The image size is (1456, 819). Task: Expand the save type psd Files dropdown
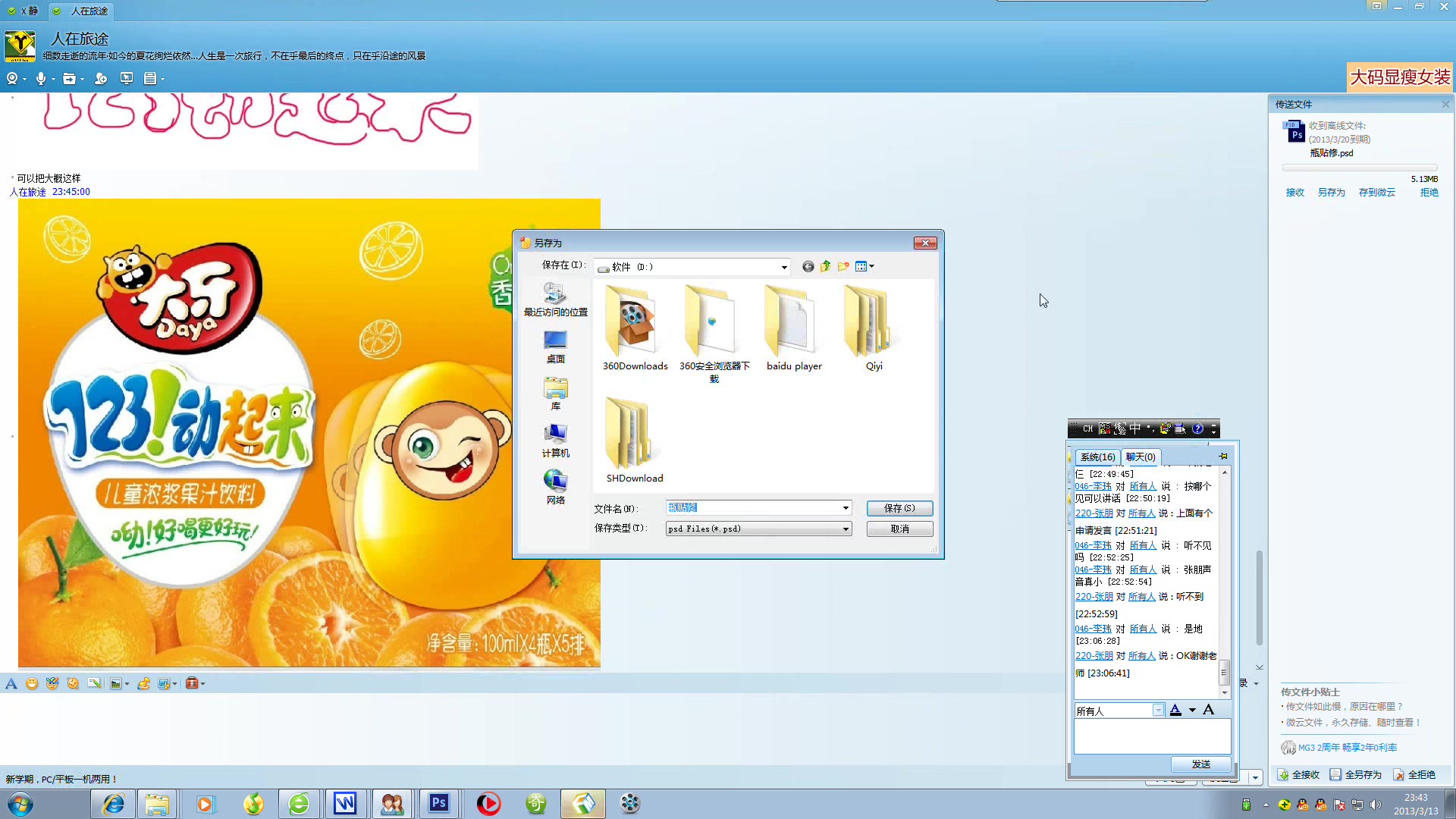(x=846, y=529)
